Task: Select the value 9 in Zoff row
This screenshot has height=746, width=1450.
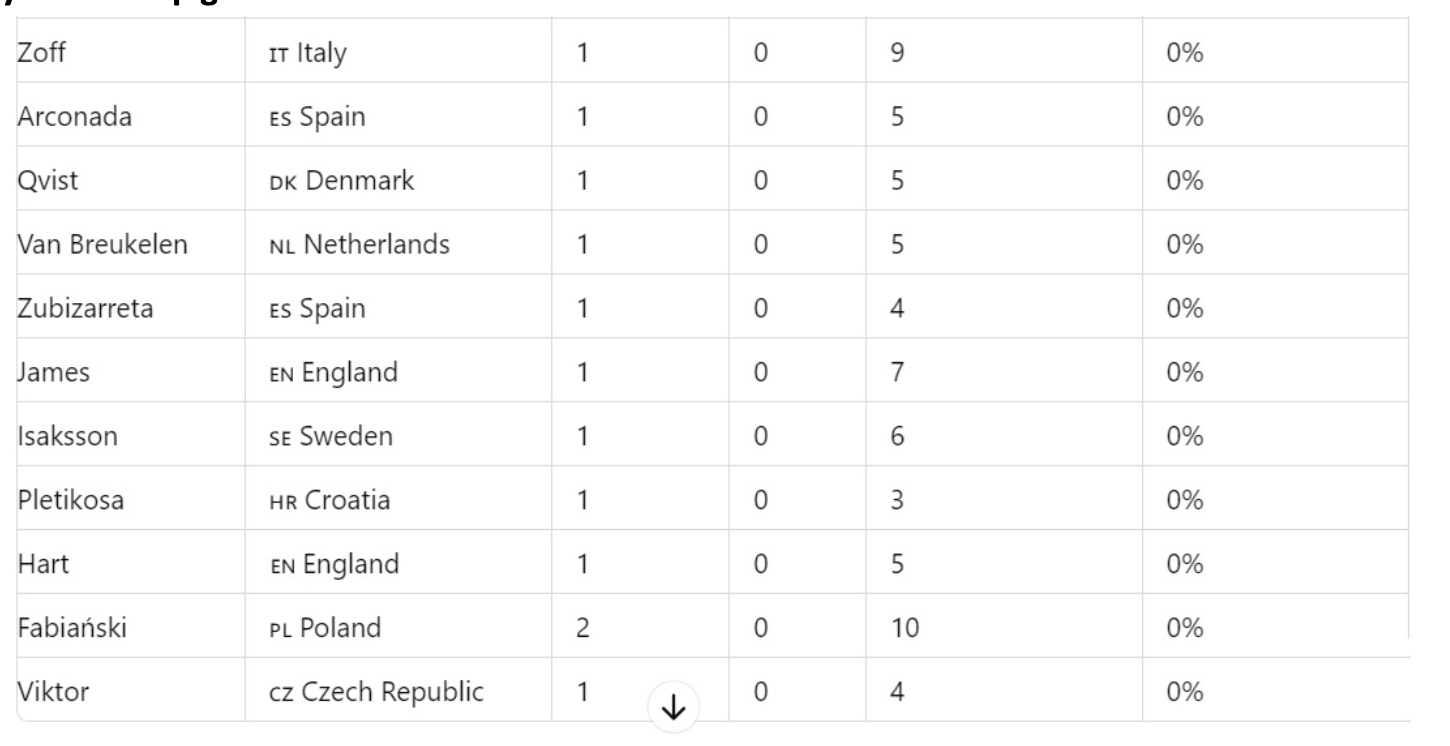Action: [x=896, y=53]
